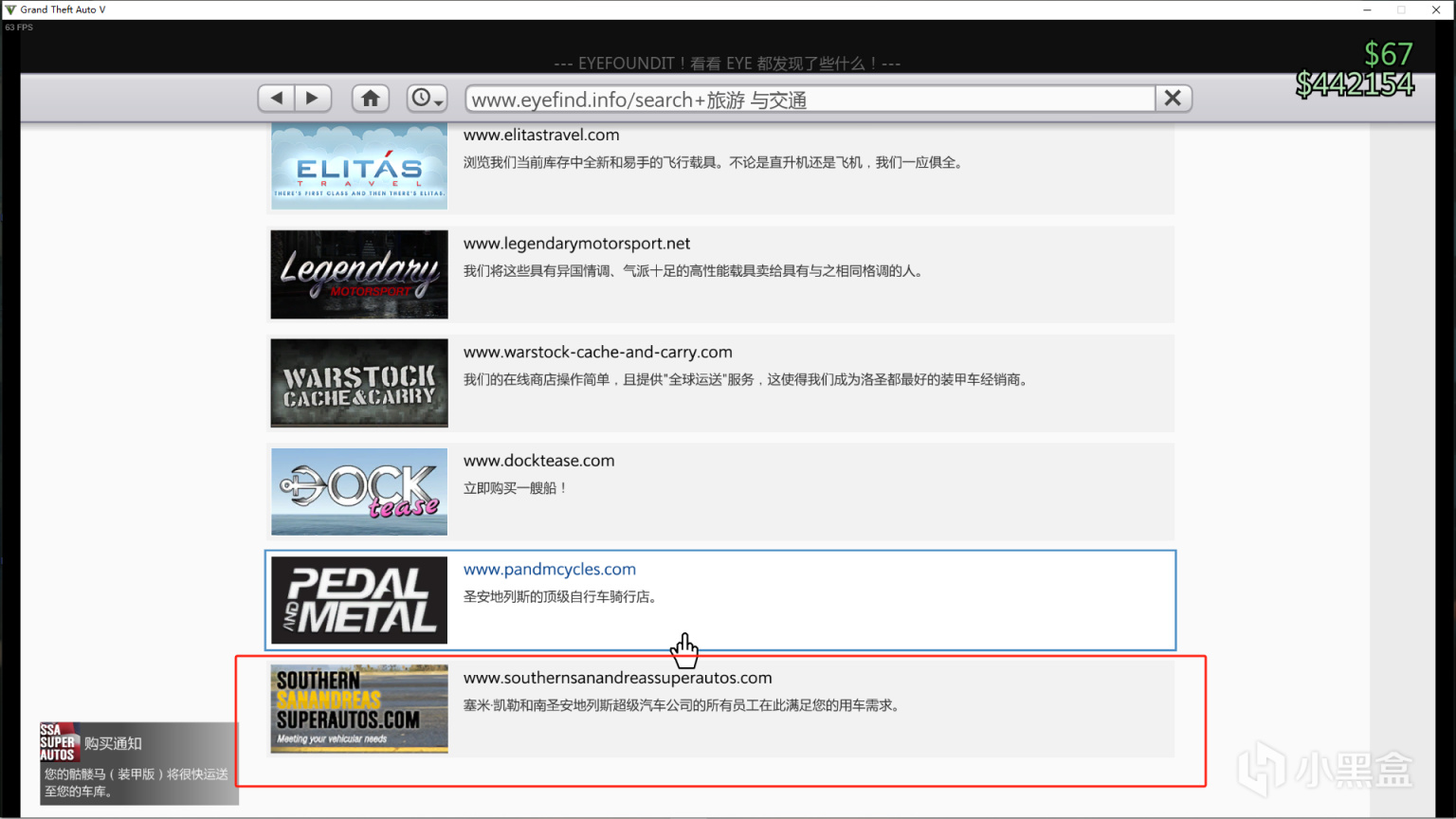Click the SSA Super Autos 购买通知 notification
Viewport: 1456px width, 819px height.
point(139,764)
